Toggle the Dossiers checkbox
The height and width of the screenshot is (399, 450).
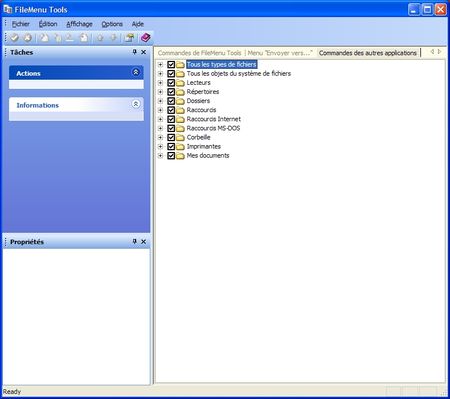(171, 101)
